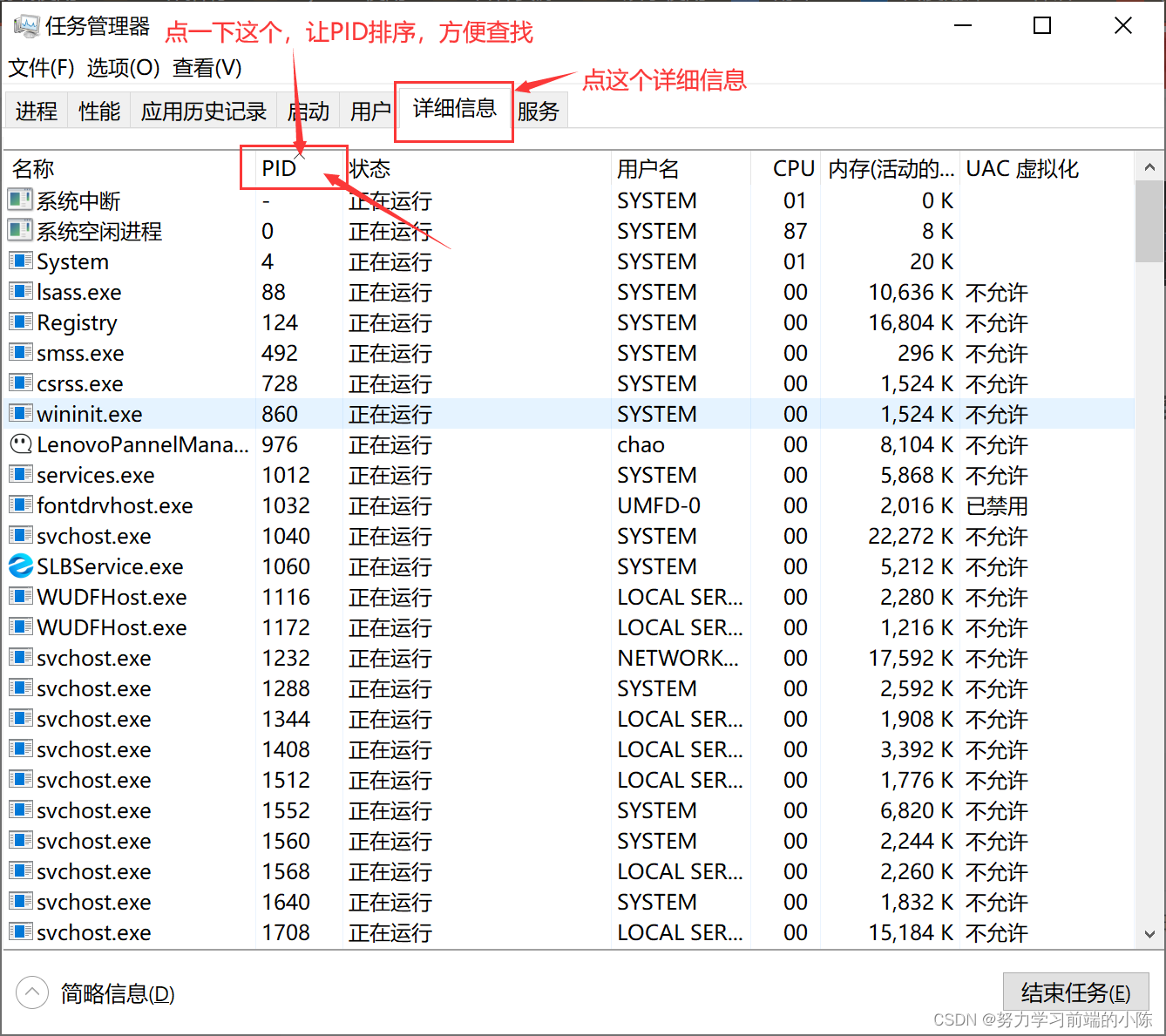The width and height of the screenshot is (1166, 1036).
Task: Open the 服务 tab
Action: (x=539, y=111)
